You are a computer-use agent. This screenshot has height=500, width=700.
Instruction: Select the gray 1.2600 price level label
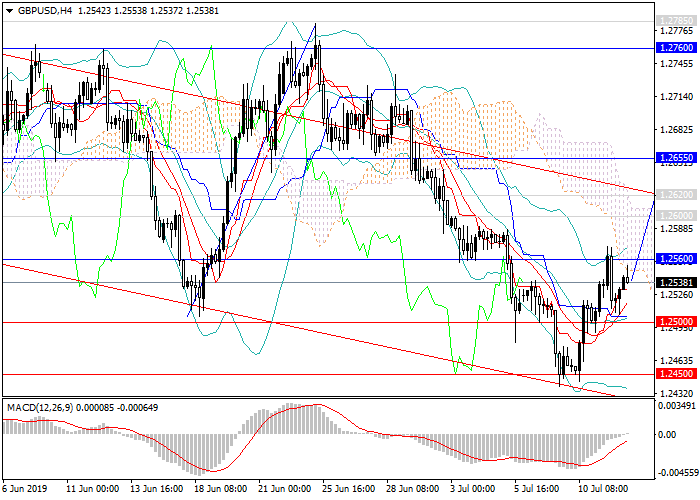[676, 216]
